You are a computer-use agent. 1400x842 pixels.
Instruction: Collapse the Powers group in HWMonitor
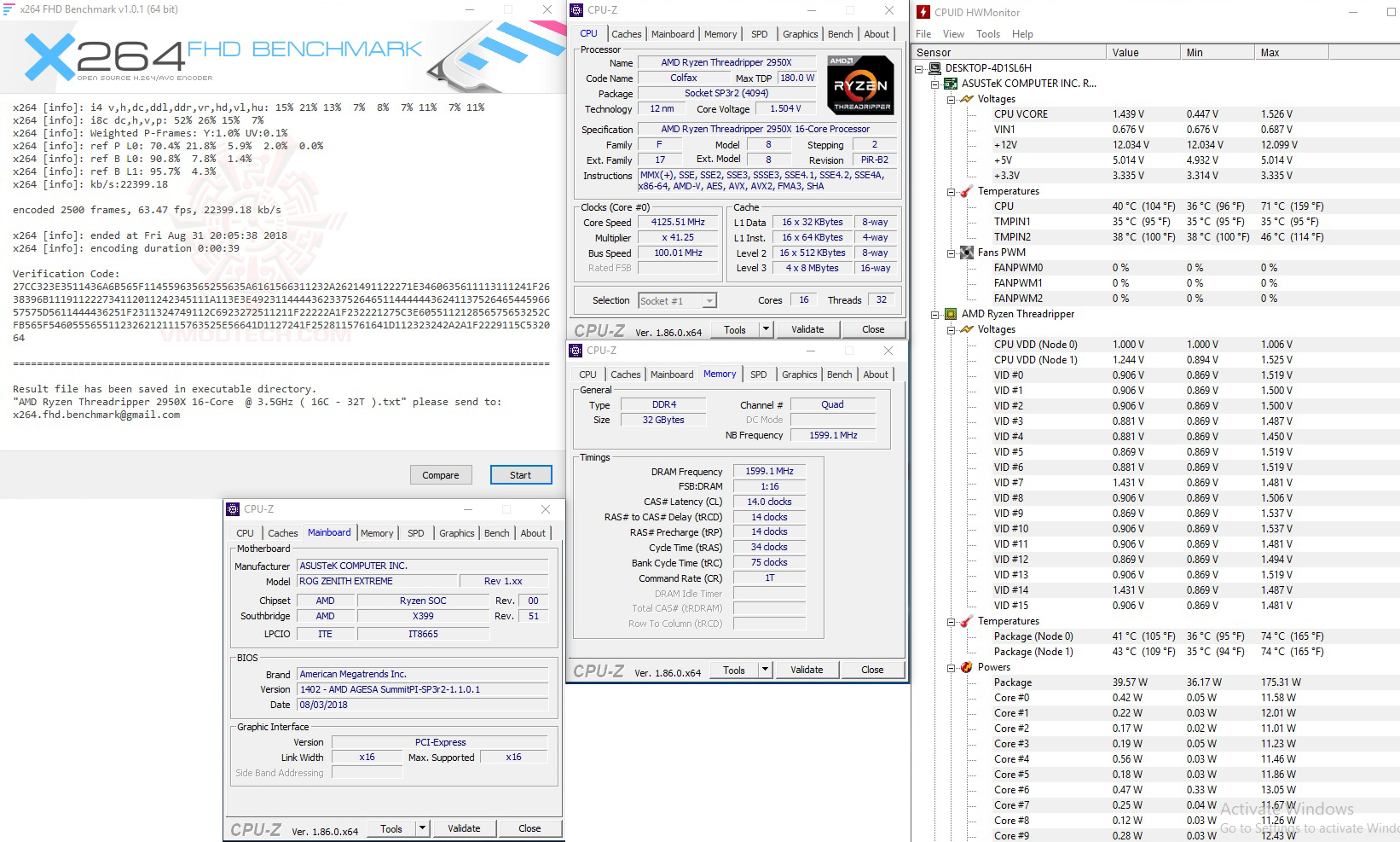[x=952, y=667]
